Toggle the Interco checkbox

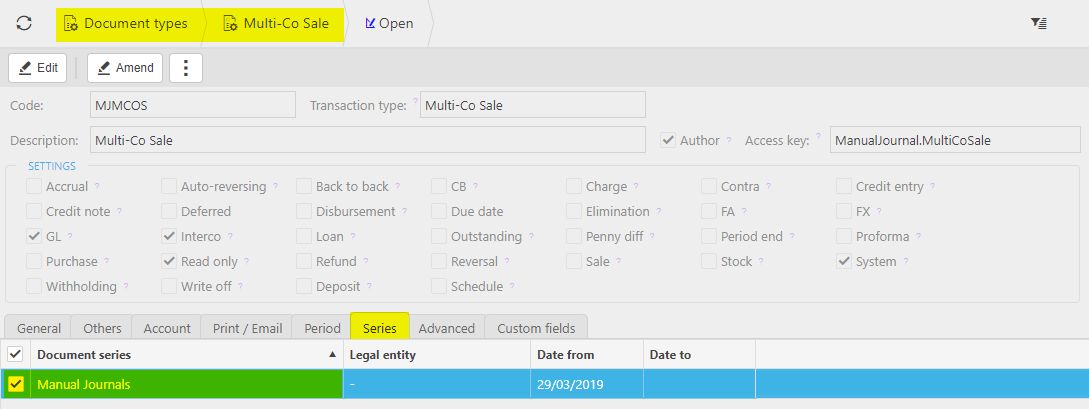pyautogui.click(x=169, y=237)
